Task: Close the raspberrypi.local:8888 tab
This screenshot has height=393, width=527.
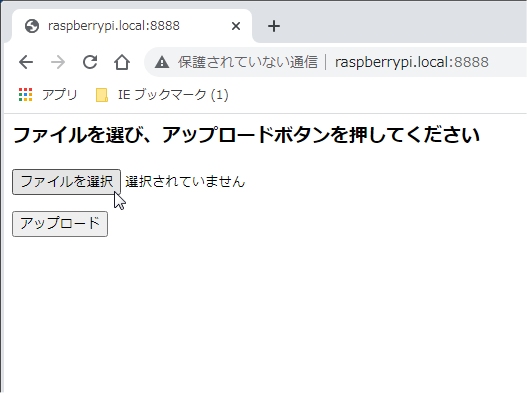Action: (236, 26)
